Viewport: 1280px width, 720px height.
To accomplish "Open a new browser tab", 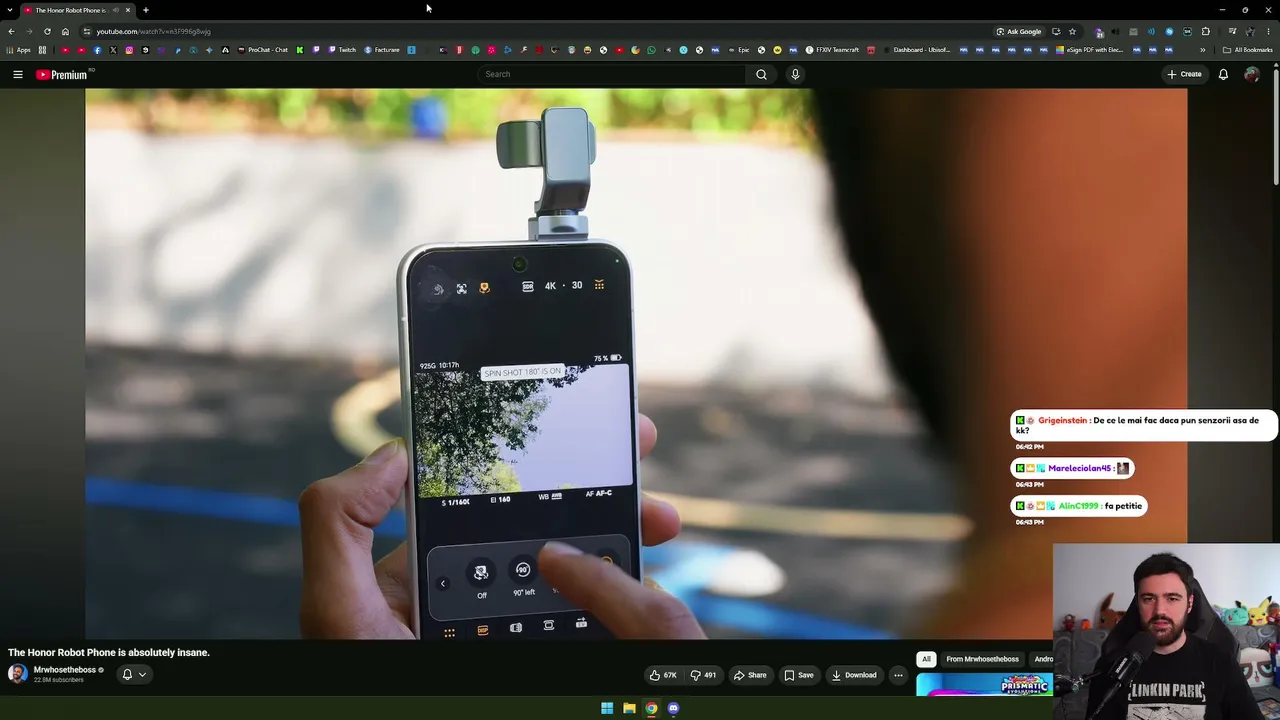I will [146, 10].
